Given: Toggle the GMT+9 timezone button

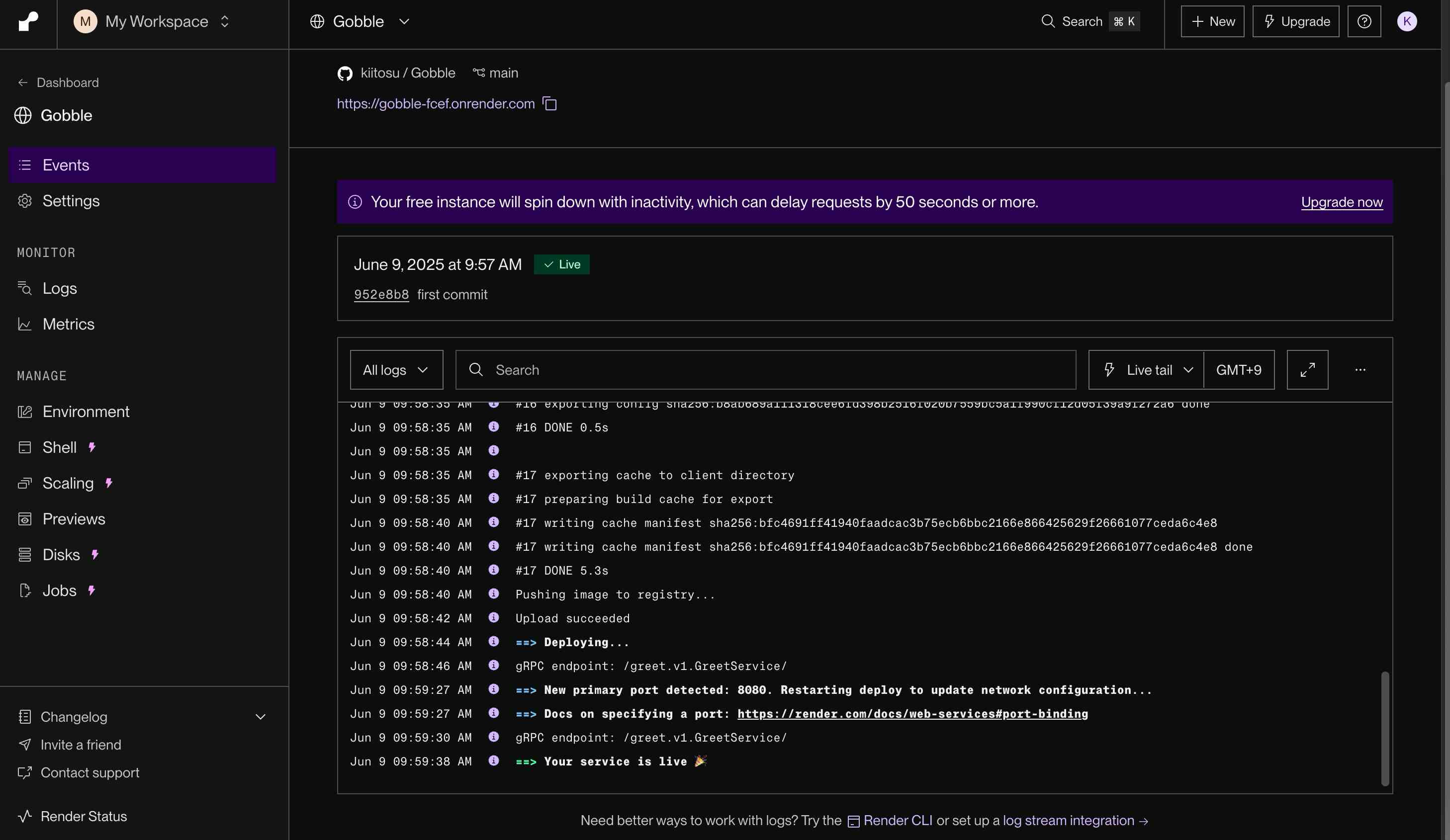Looking at the screenshot, I should (1238, 370).
